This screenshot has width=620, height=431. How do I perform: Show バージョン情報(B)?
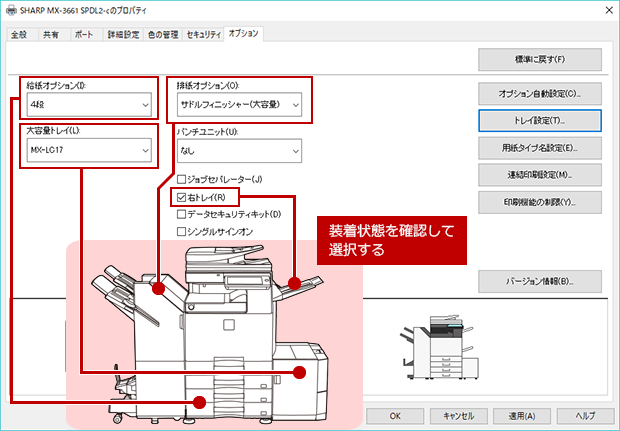pyautogui.click(x=540, y=281)
